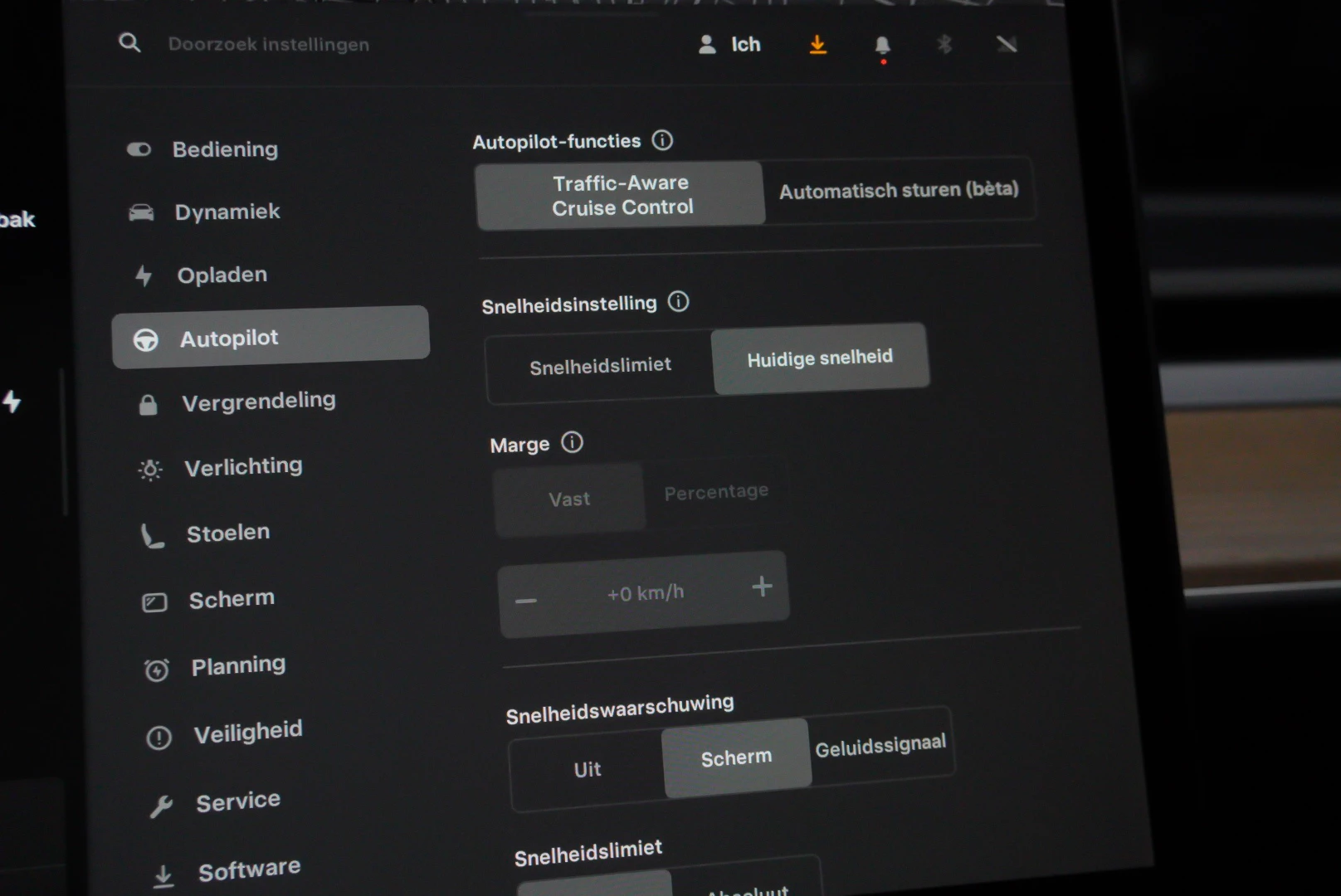Click the info icon next to Marge

pos(572,443)
